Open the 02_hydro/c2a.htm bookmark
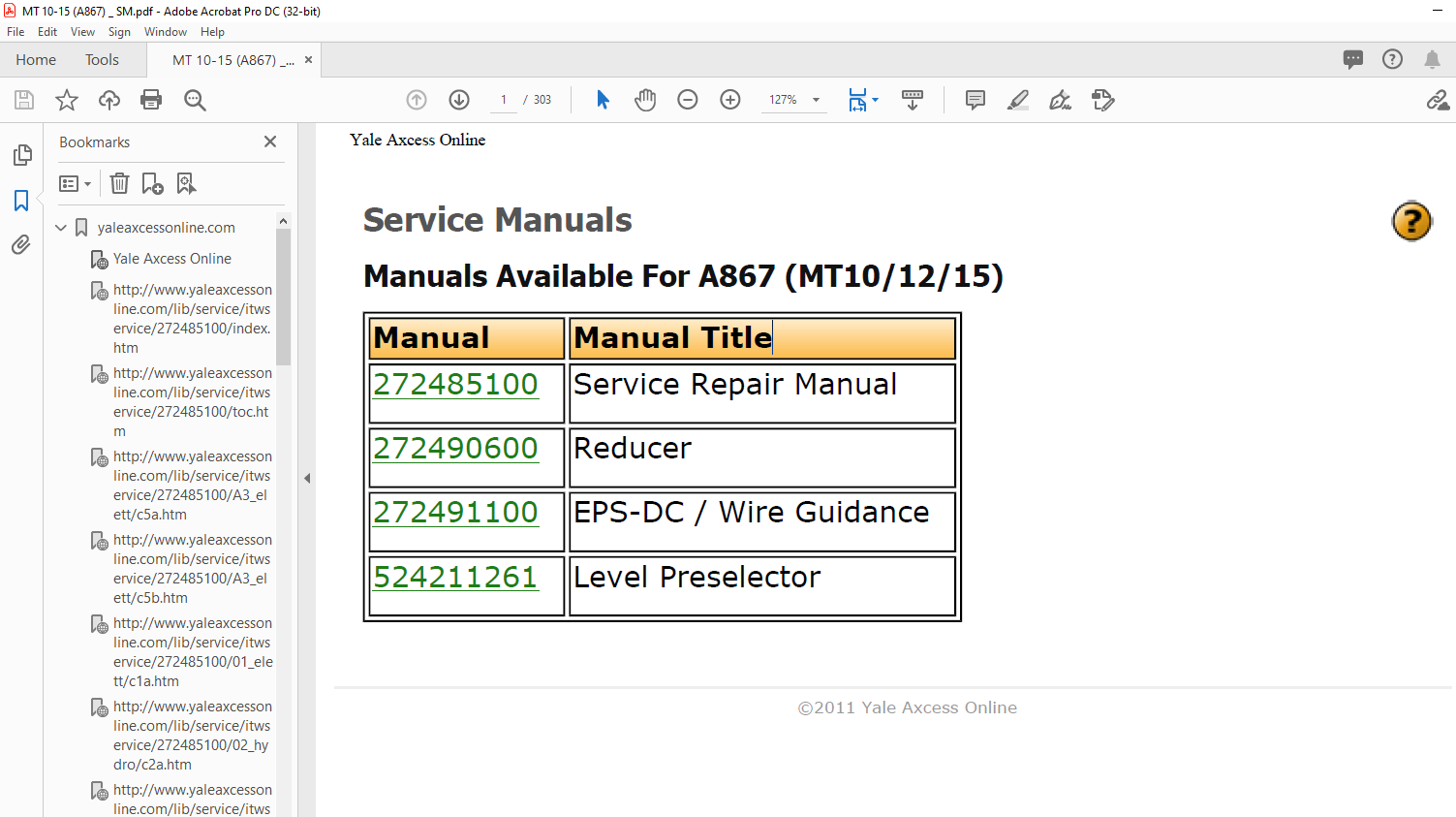 192,736
